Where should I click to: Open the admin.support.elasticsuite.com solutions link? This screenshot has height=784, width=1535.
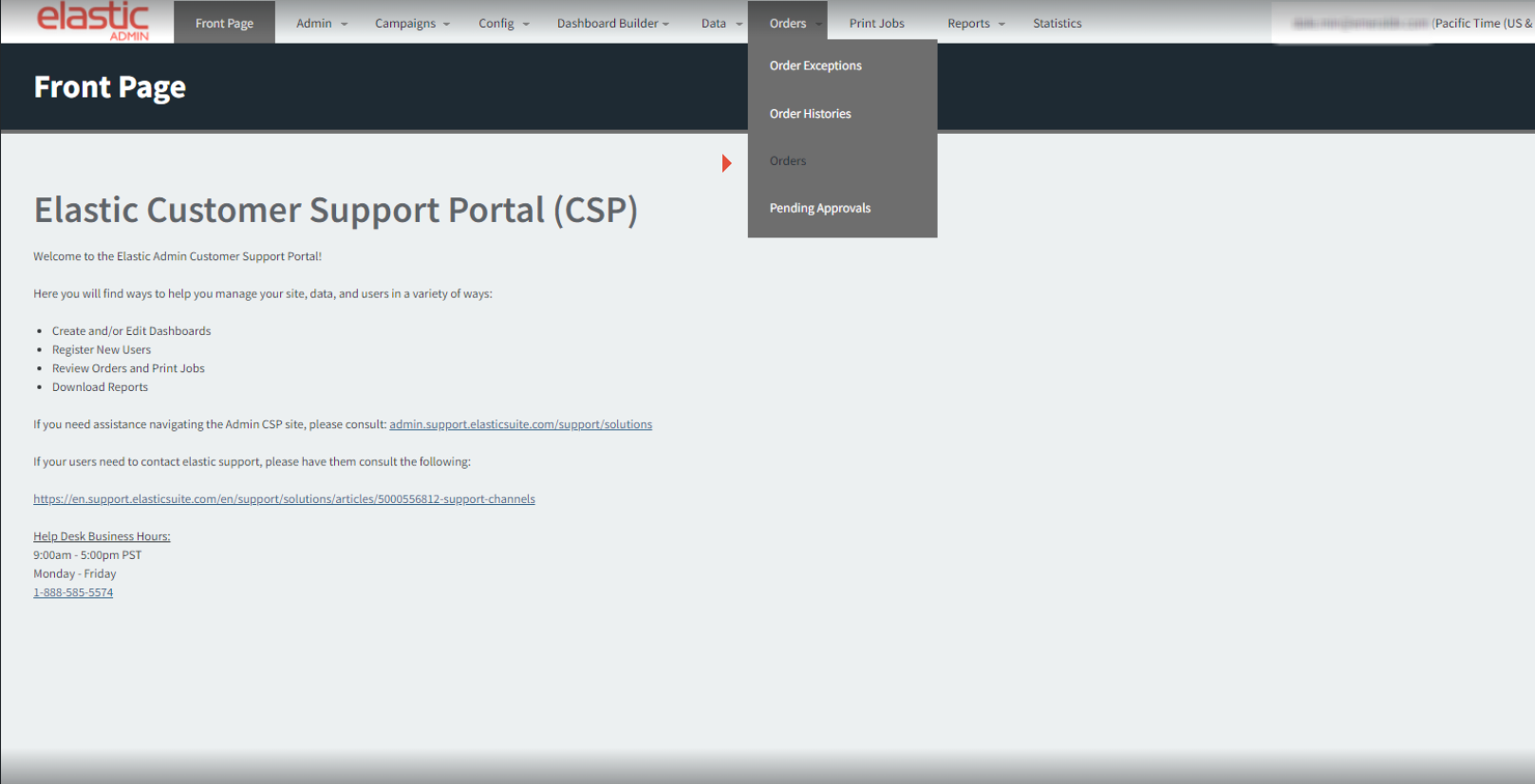click(520, 424)
